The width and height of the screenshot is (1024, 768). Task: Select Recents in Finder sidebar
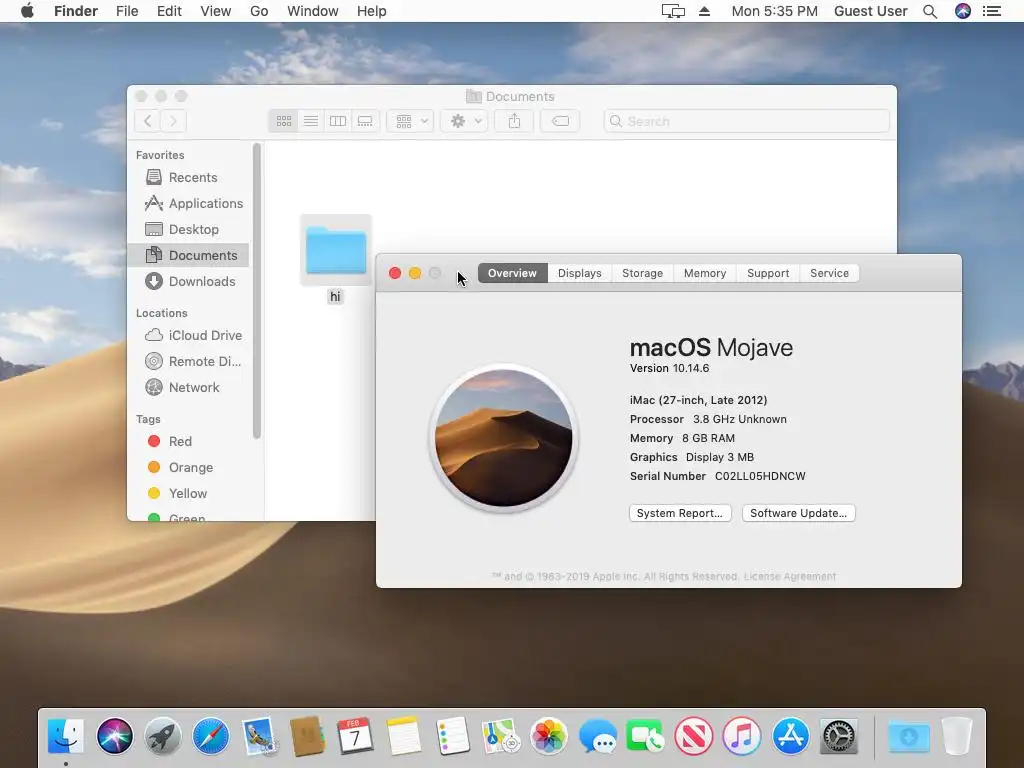pos(190,178)
